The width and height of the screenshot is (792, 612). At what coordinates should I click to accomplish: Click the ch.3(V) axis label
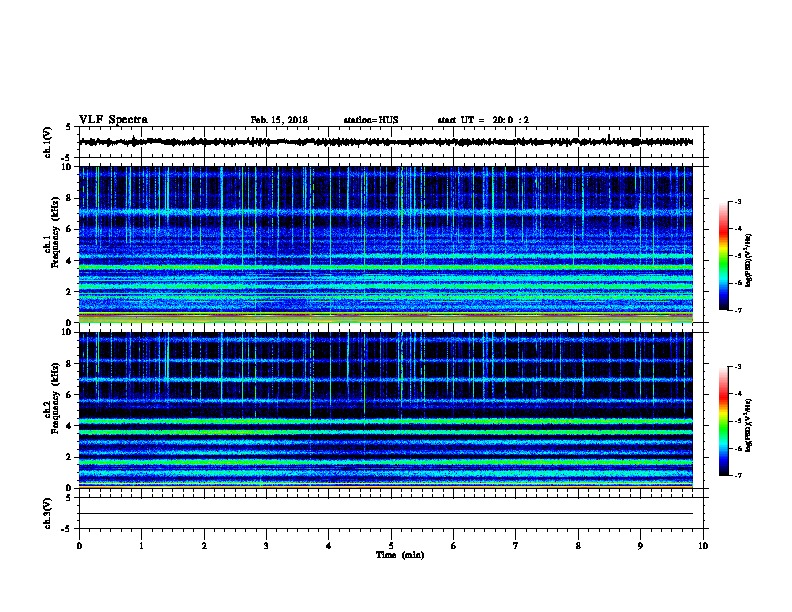click(x=48, y=513)
